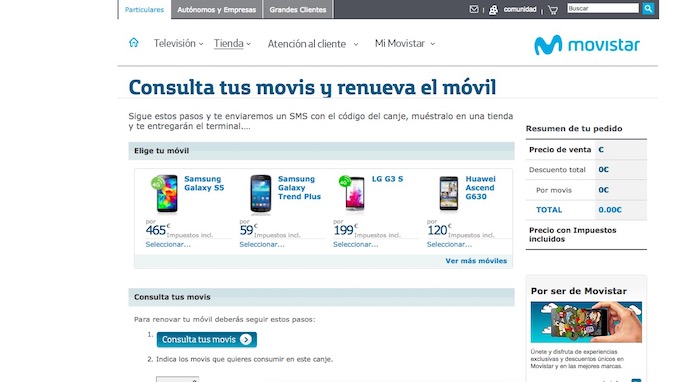The height and width of the screenshot is (382, 700).
Task: Click step 2 text Indica los movis
Action: pos(244,359)
